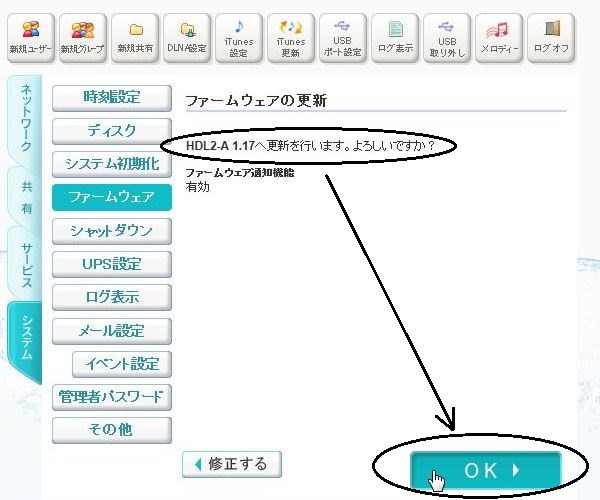
Task: Open the 新規グループ new group icon
Action: [x=83, y=37]
